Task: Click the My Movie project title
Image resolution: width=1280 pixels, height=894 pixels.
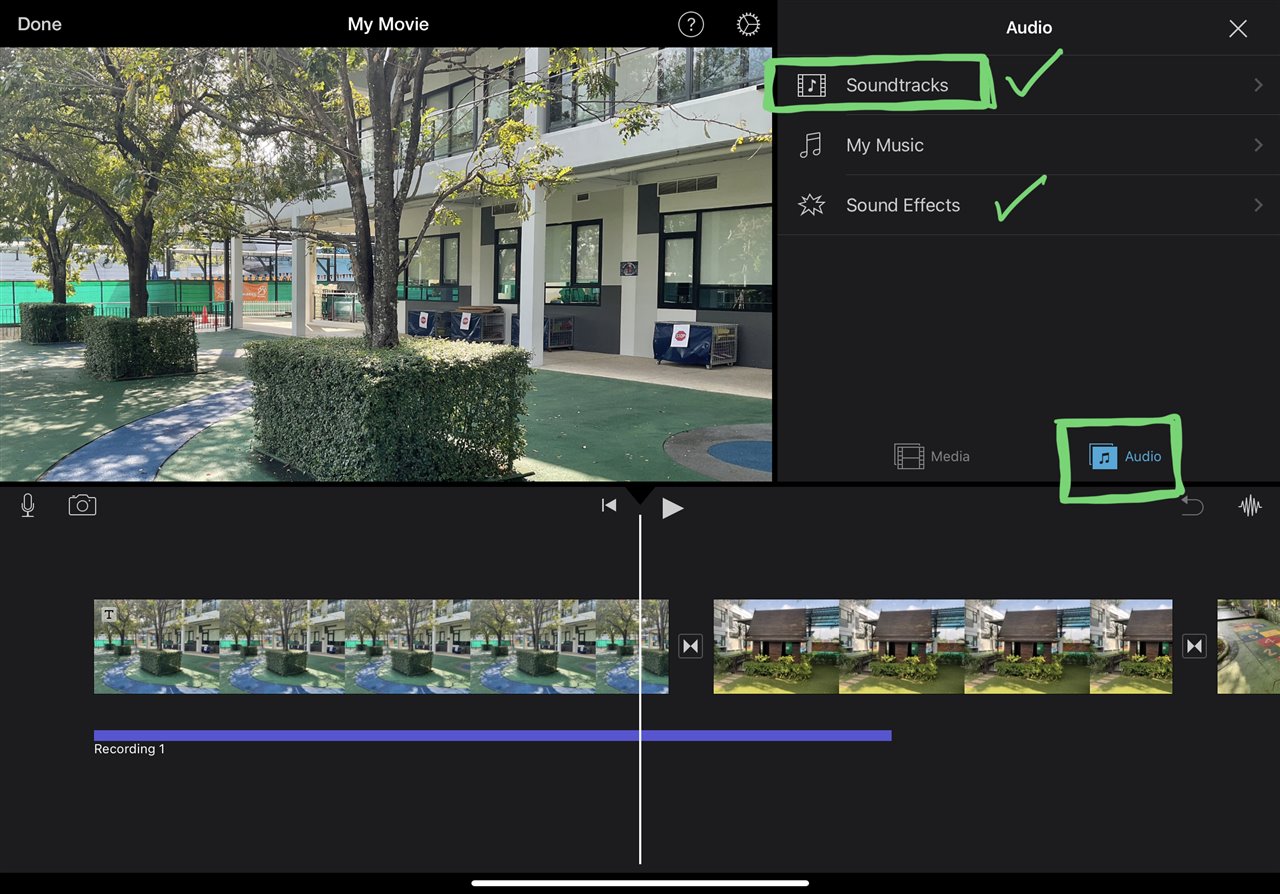Action: pyautogui.click(x=388, y=24)
